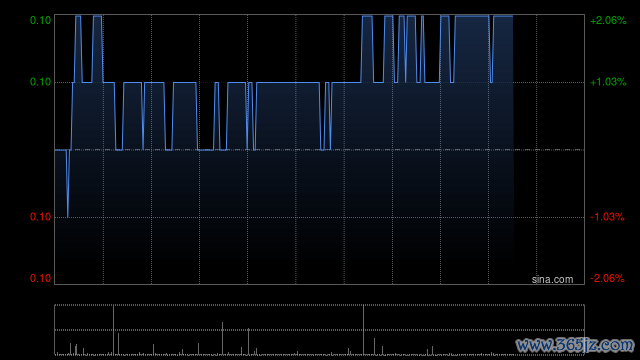The width and height of the screenshot is (640, 360).
Task: Click the last plotted price point at the right end
Action: coord(512,16)
